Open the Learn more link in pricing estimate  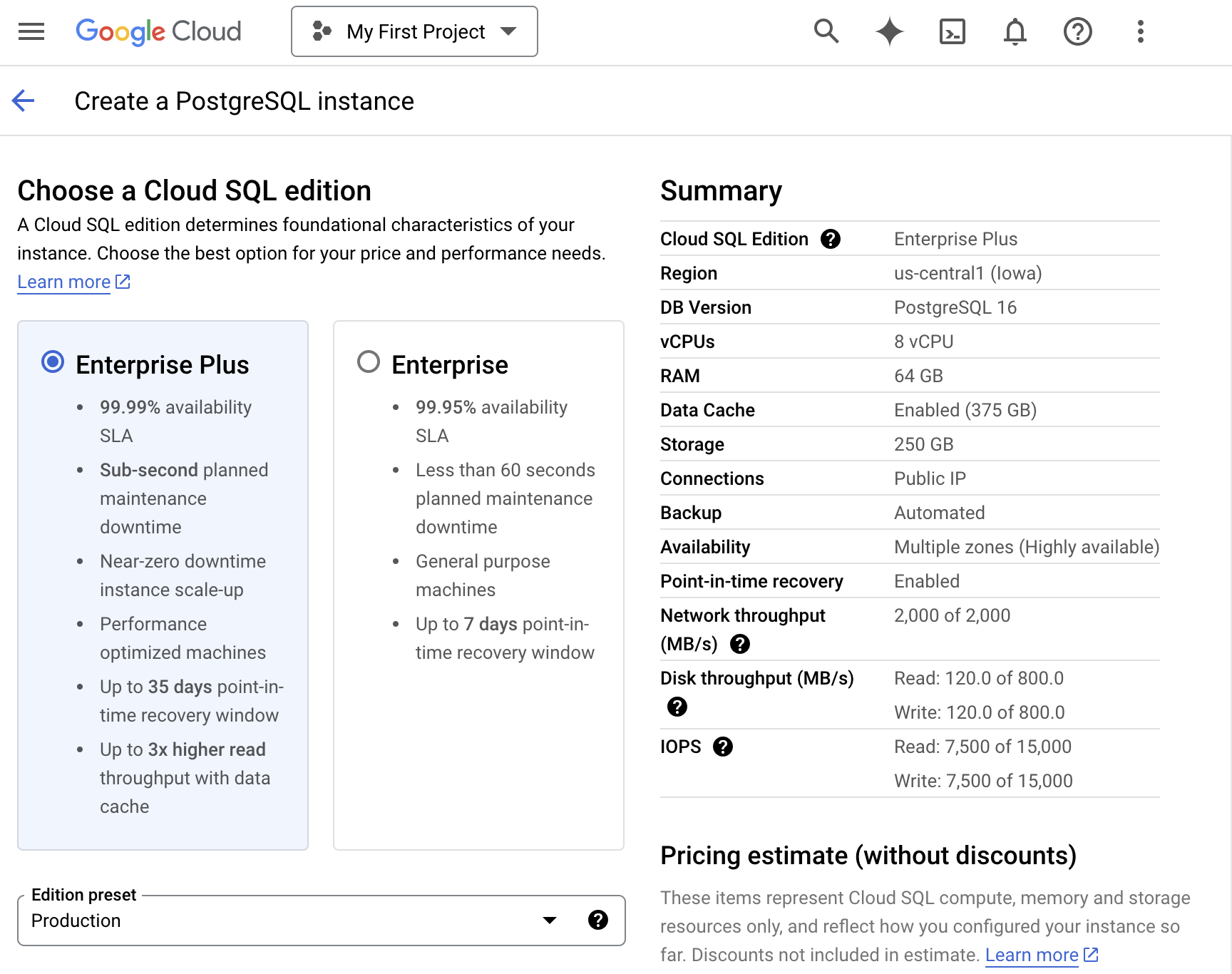1042,955
